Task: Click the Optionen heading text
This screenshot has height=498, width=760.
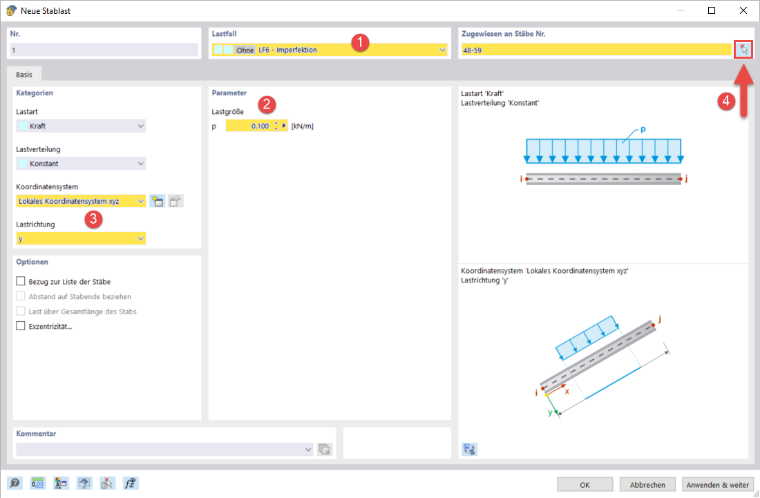Action: (x=32, y=262)
